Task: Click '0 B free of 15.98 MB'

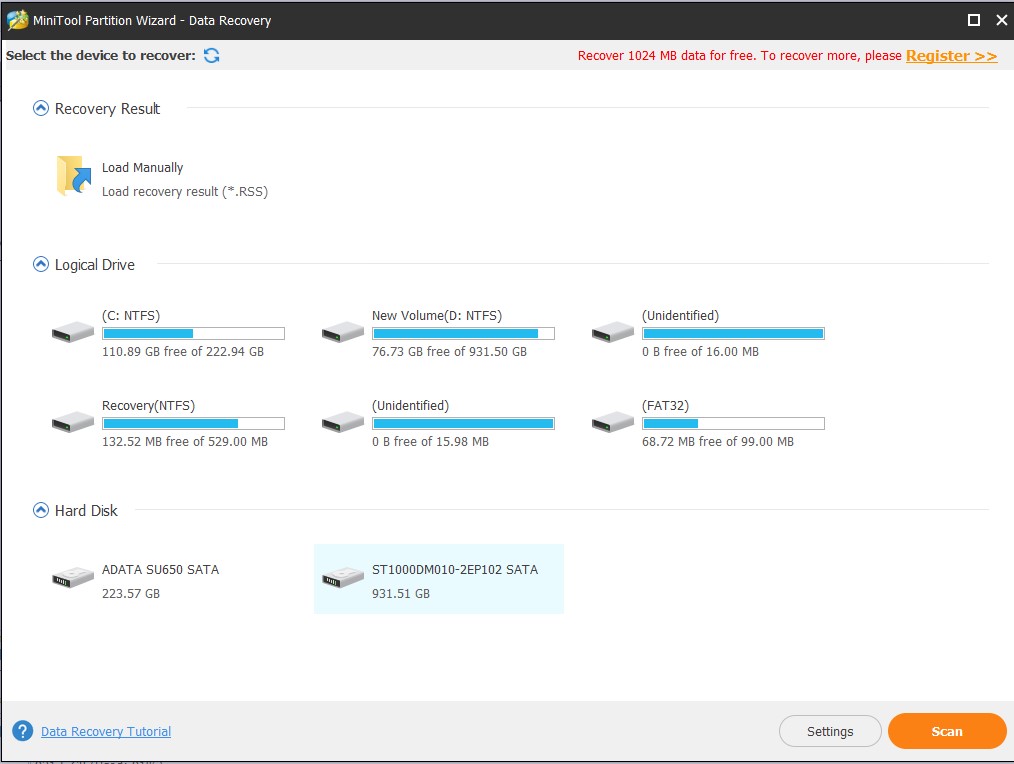Action: point(431,441)
